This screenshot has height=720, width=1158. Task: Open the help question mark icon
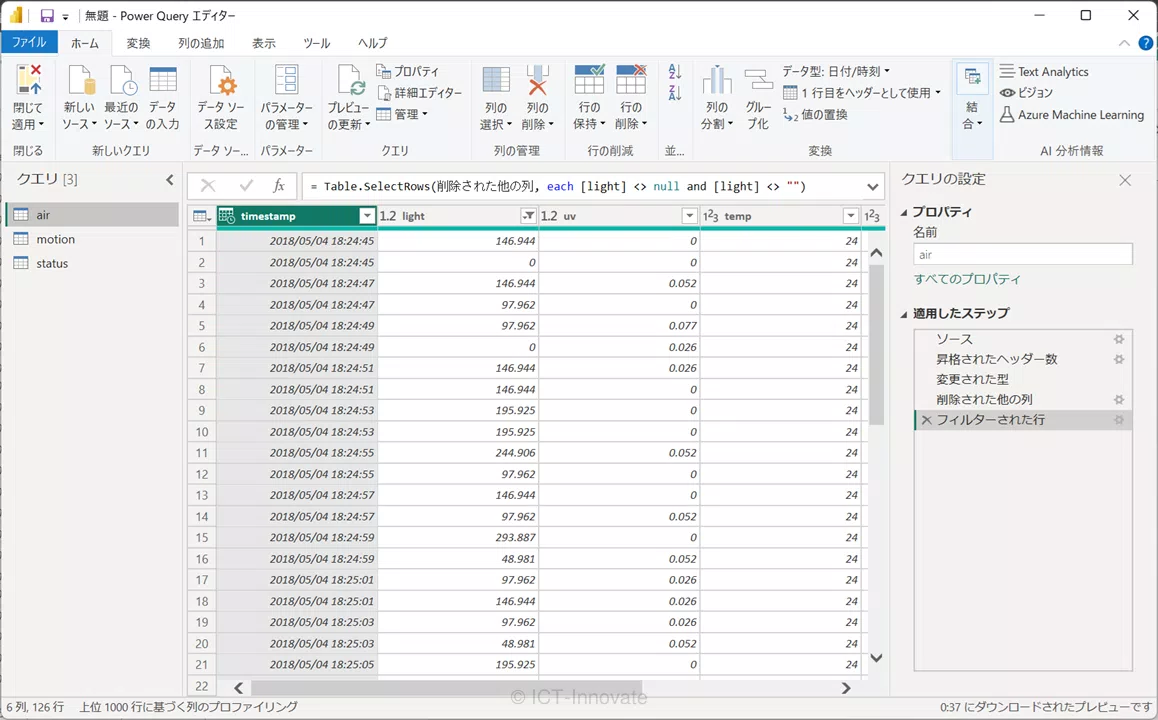pos(1145,43)
